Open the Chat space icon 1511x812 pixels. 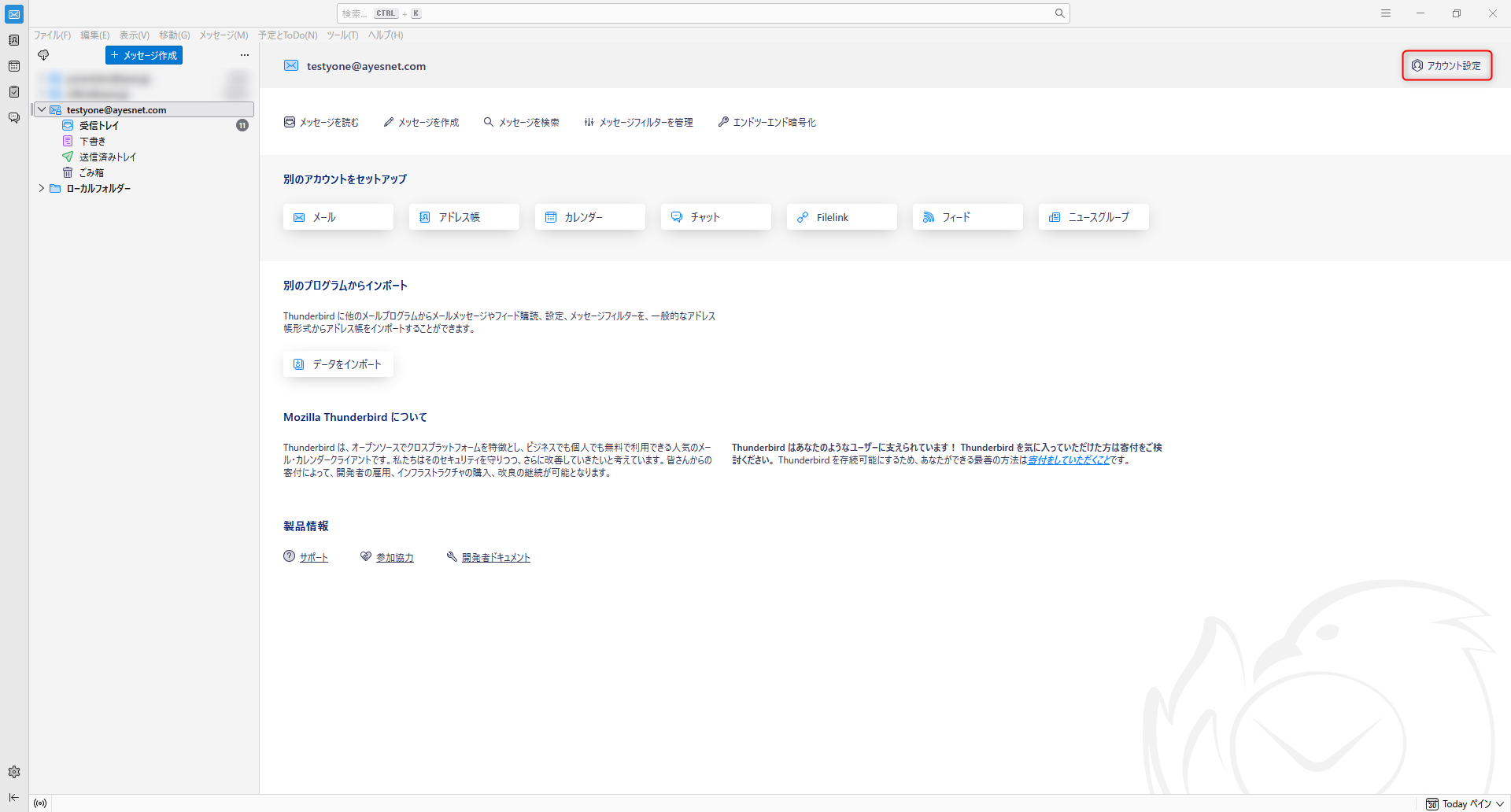14,118
